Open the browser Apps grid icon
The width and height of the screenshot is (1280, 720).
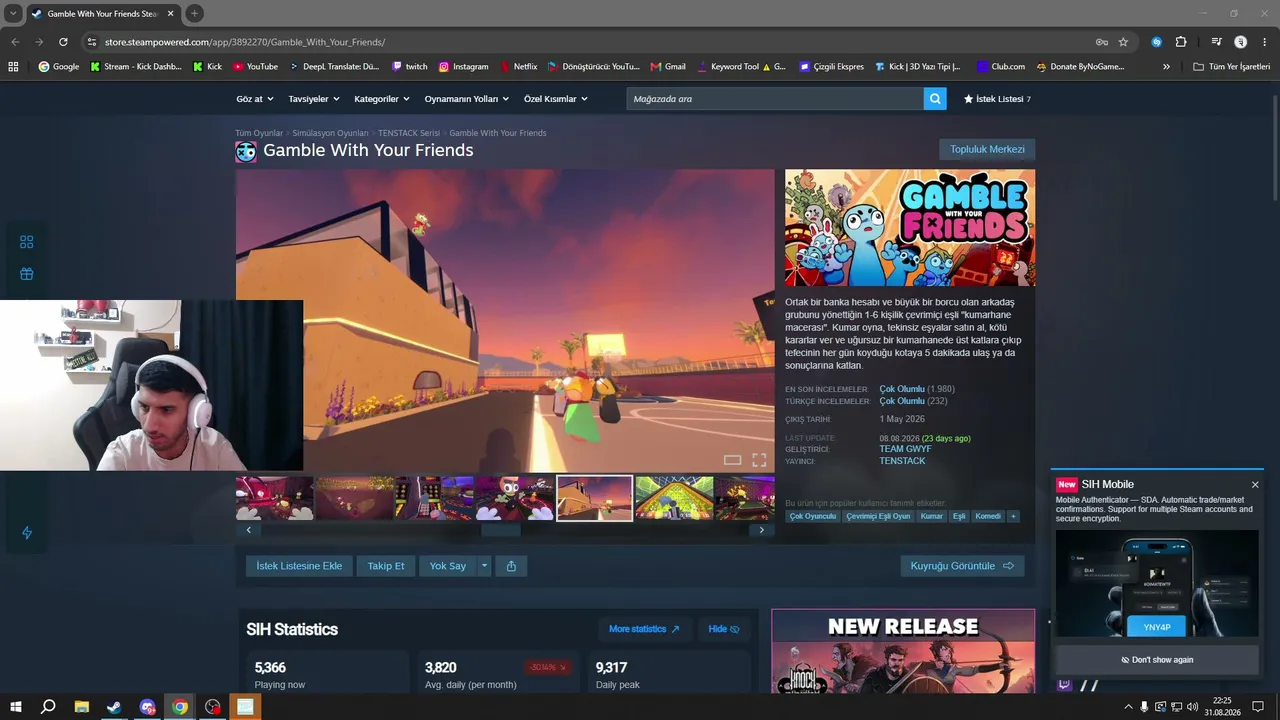[13, 67]
